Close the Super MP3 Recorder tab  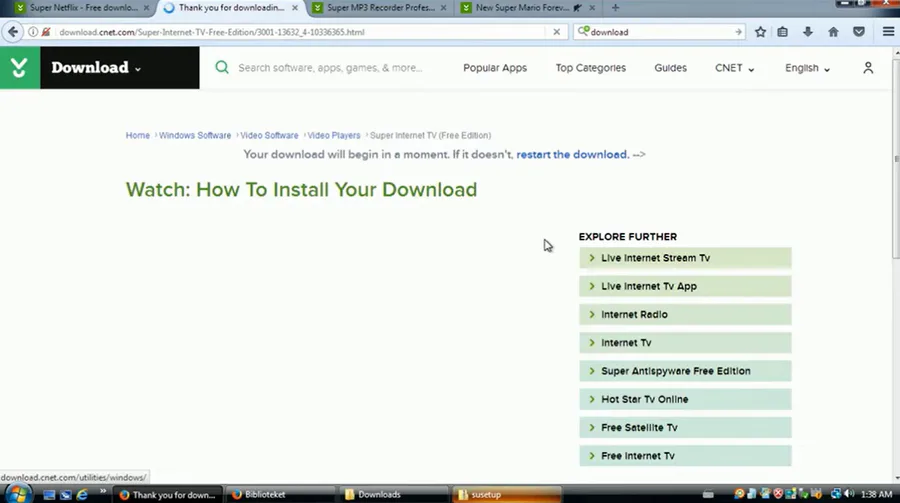[443, 8]
